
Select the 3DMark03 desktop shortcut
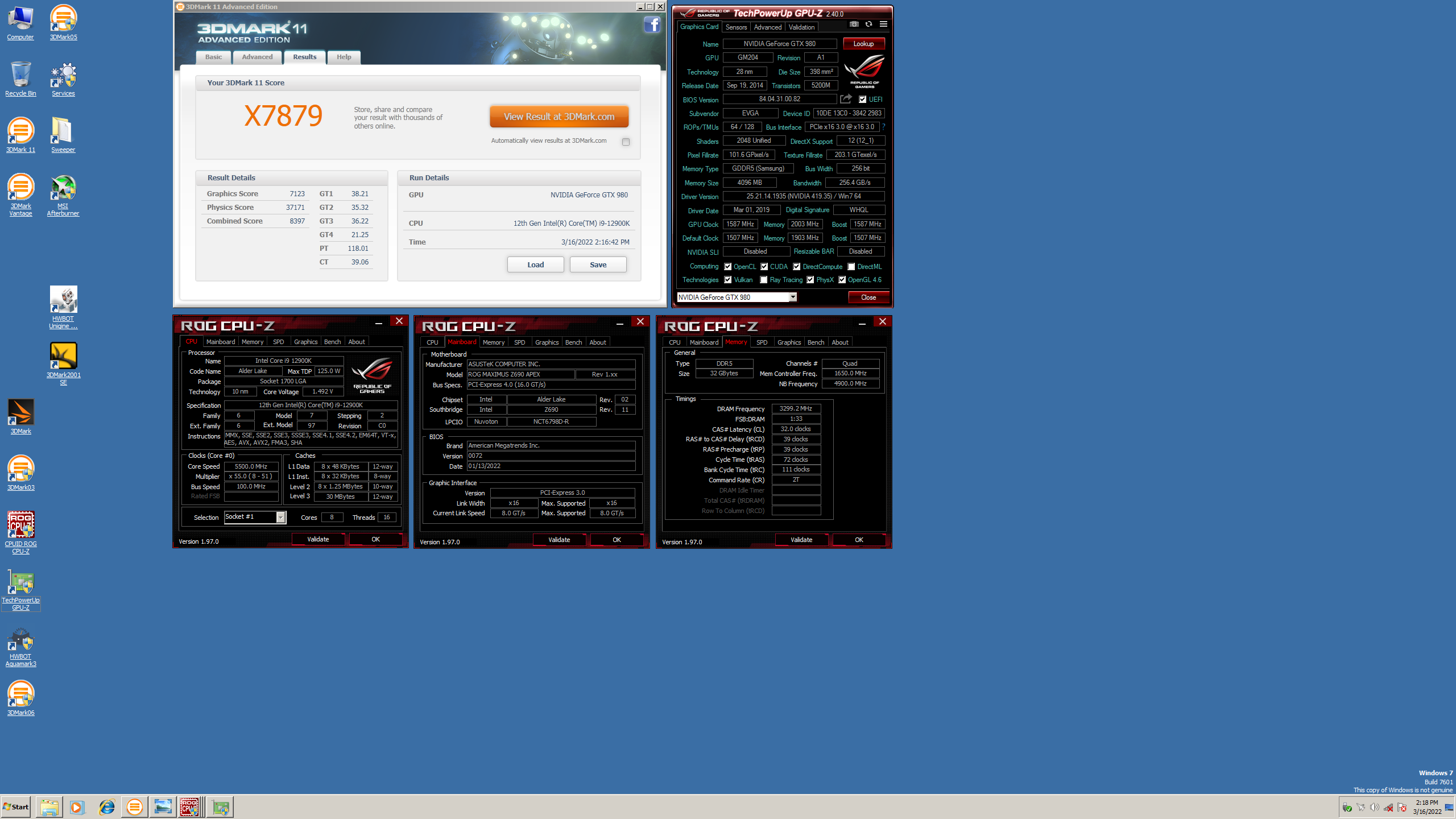click(20, 473)
